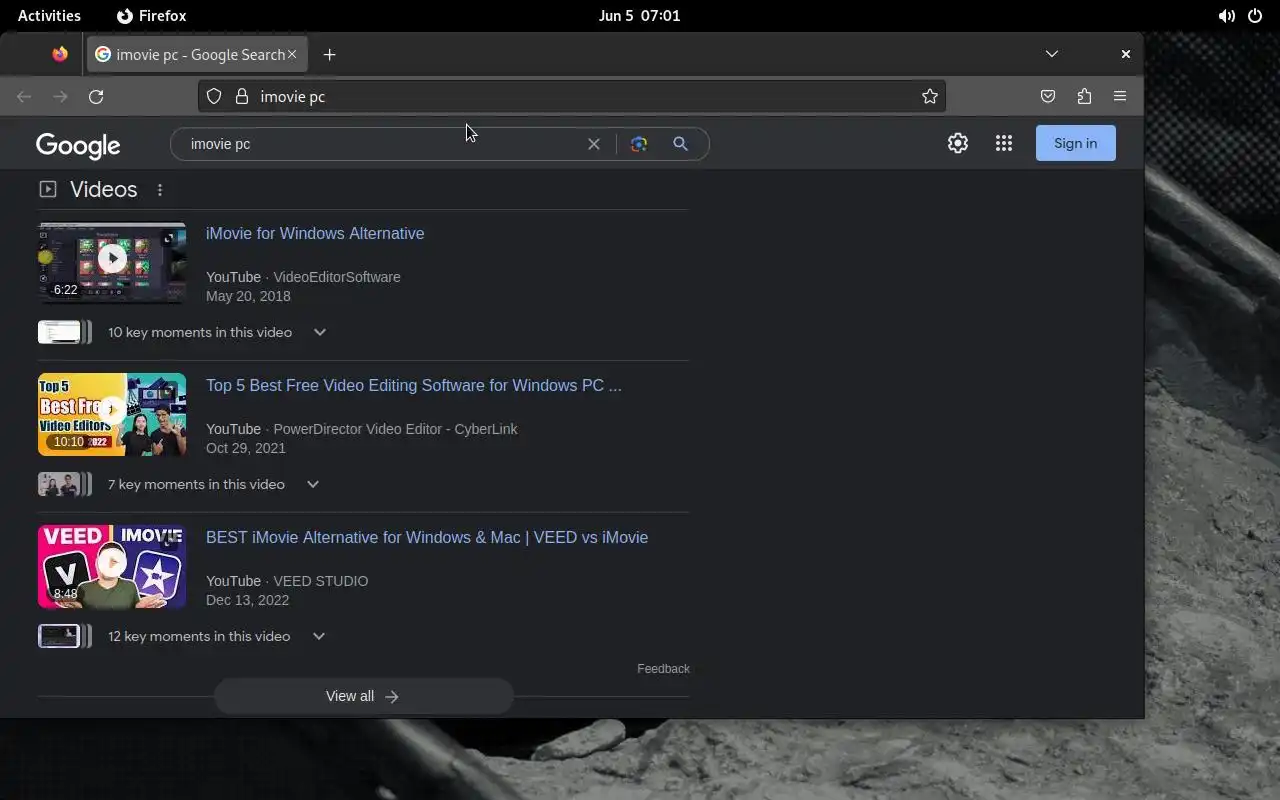Open the tracking protection shield icon
The width and height of the screenshot is (1280, 800).
point(213,96)
